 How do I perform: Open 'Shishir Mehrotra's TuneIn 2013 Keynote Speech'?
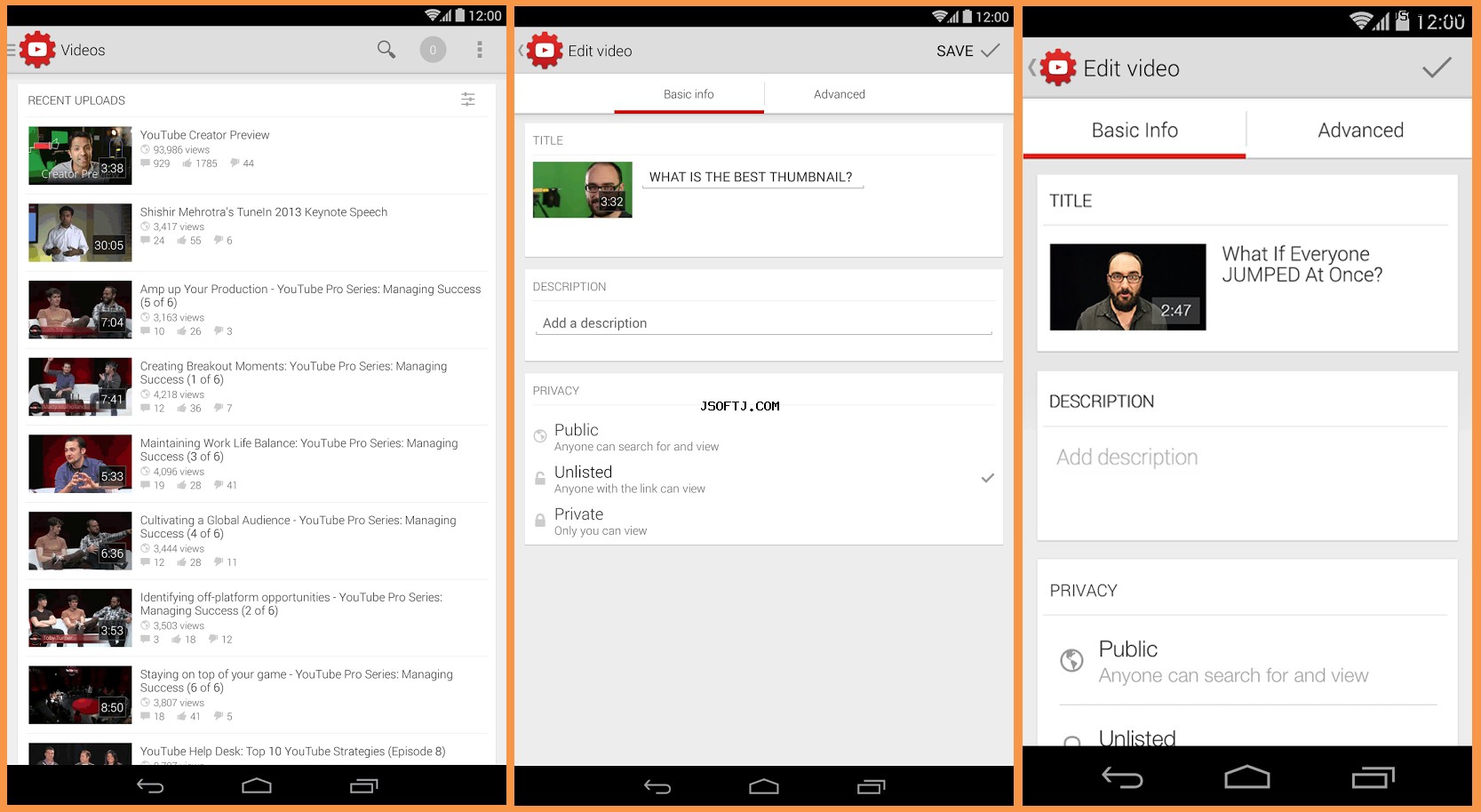point(264,212)
